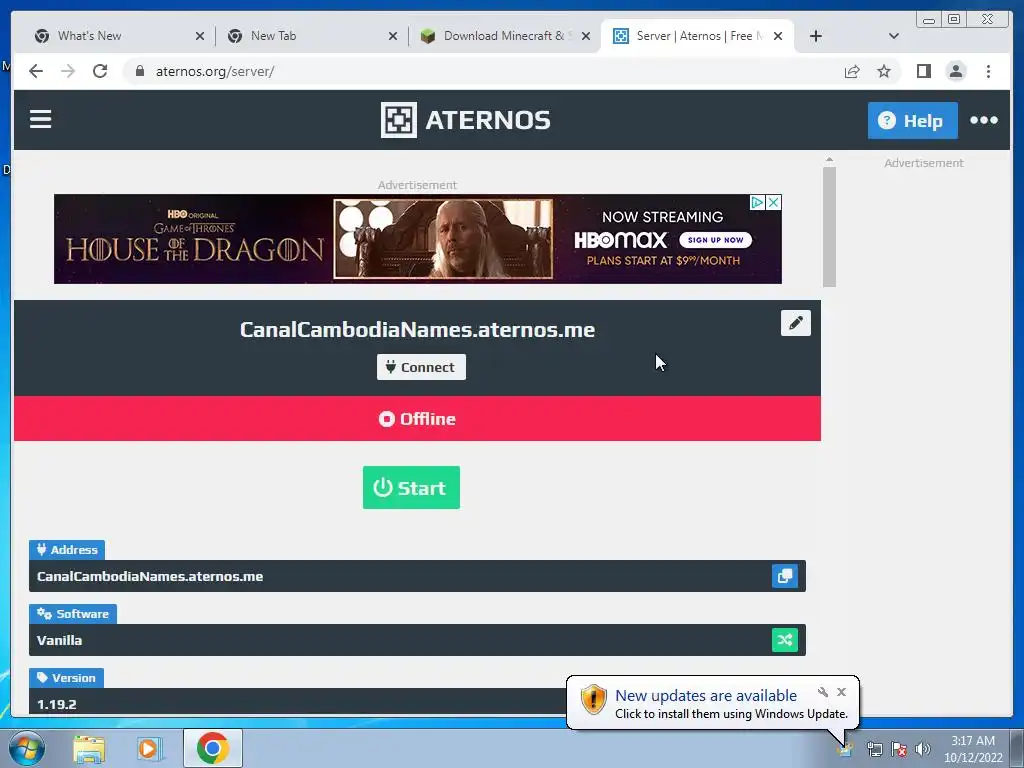The height and width of the screenshot is (768, 1024).
Task: Edit the server address with the pencil icon
Action: tap(795, 323)
